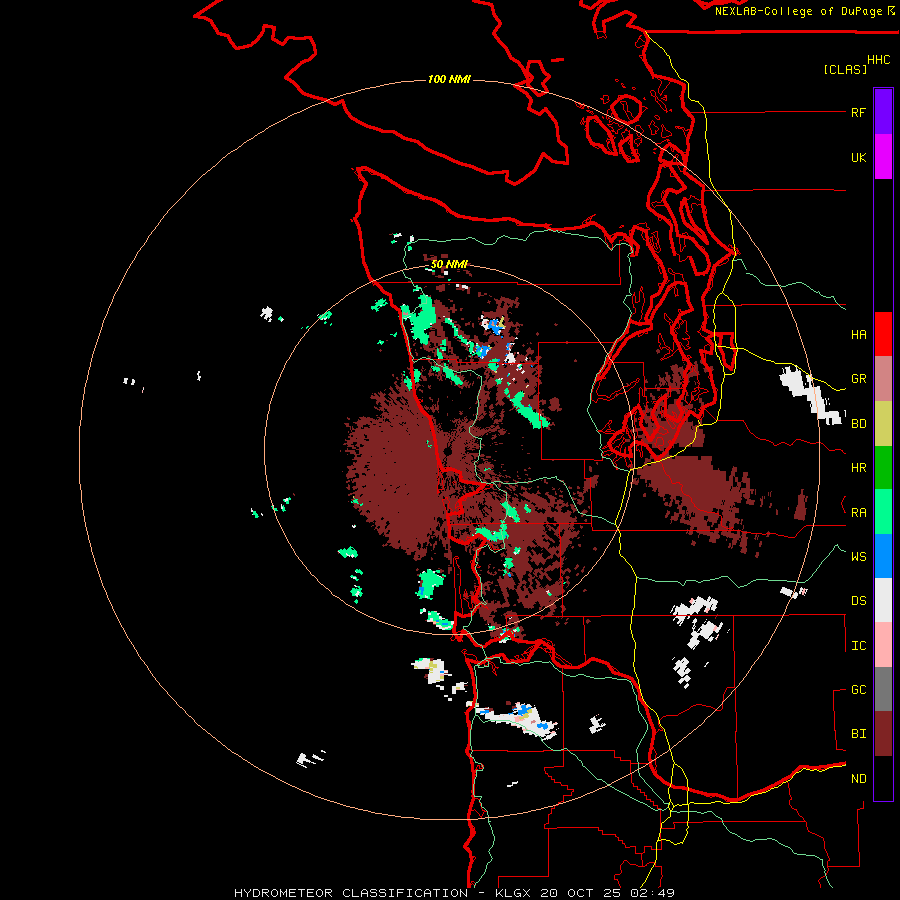Click the 'GC' legend label
This screenshot has width=900, height=900.
point(858,690)
